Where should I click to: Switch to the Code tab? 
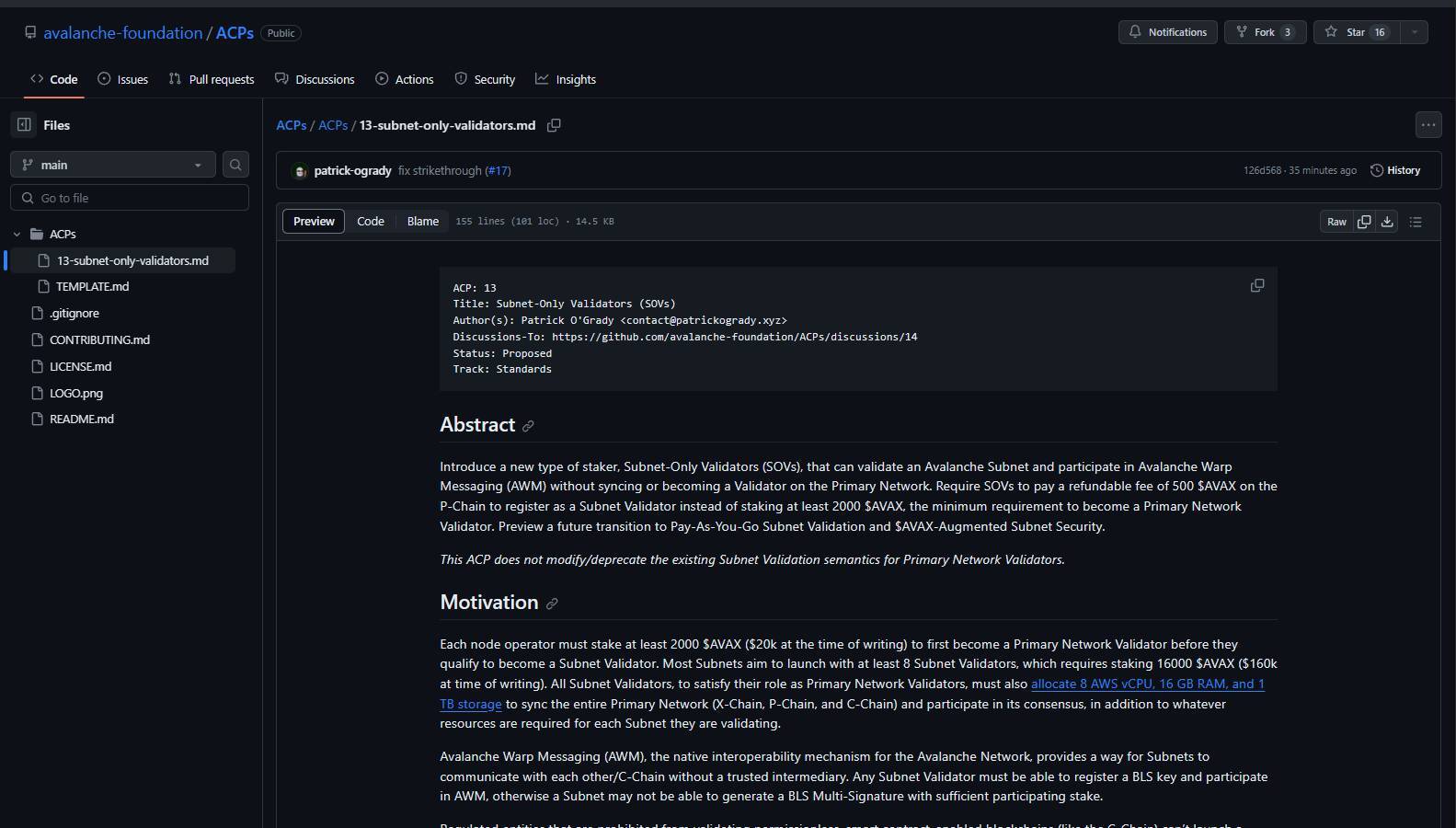pyautogui.click(x=53, y=79)
